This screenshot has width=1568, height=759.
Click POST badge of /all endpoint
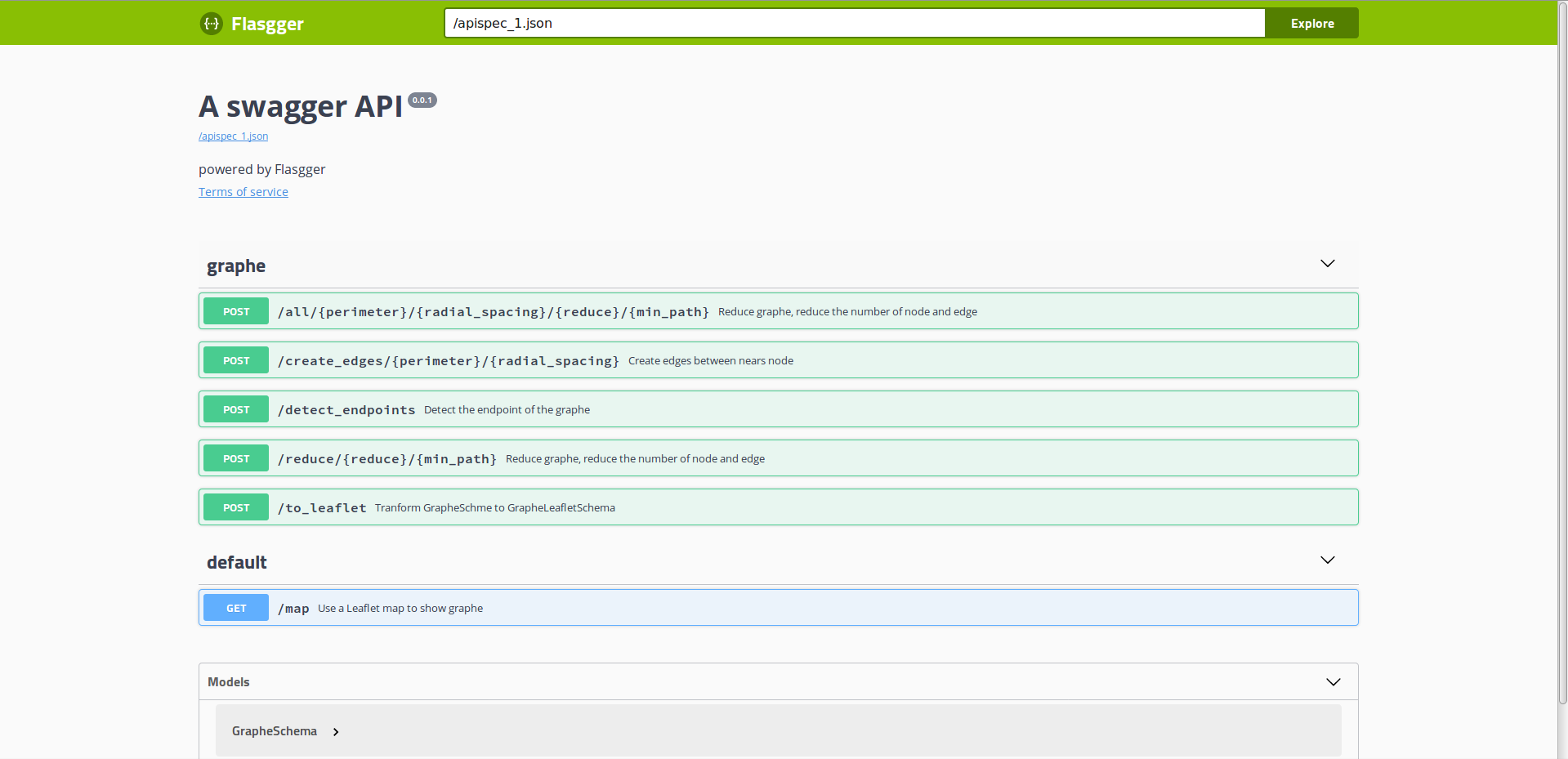tap(236, 311)
